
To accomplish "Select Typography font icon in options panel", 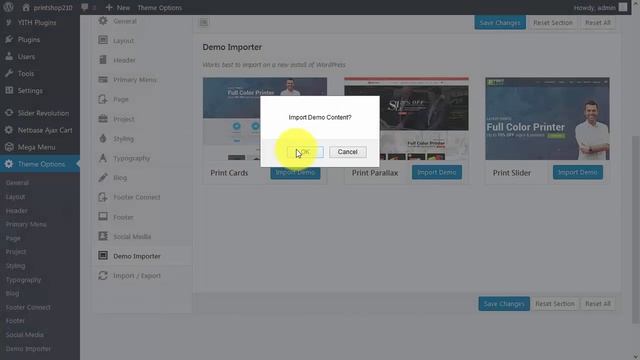I will click(103, 158).
